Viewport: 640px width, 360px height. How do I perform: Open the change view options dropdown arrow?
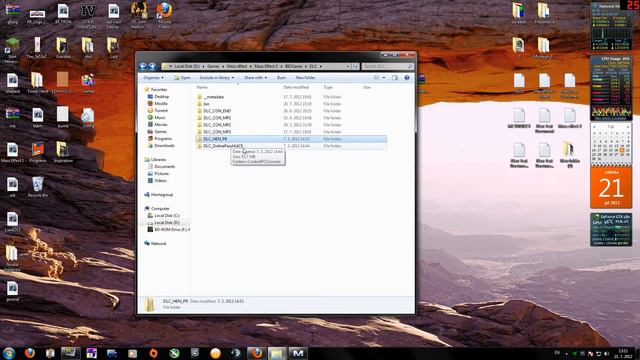384,78
